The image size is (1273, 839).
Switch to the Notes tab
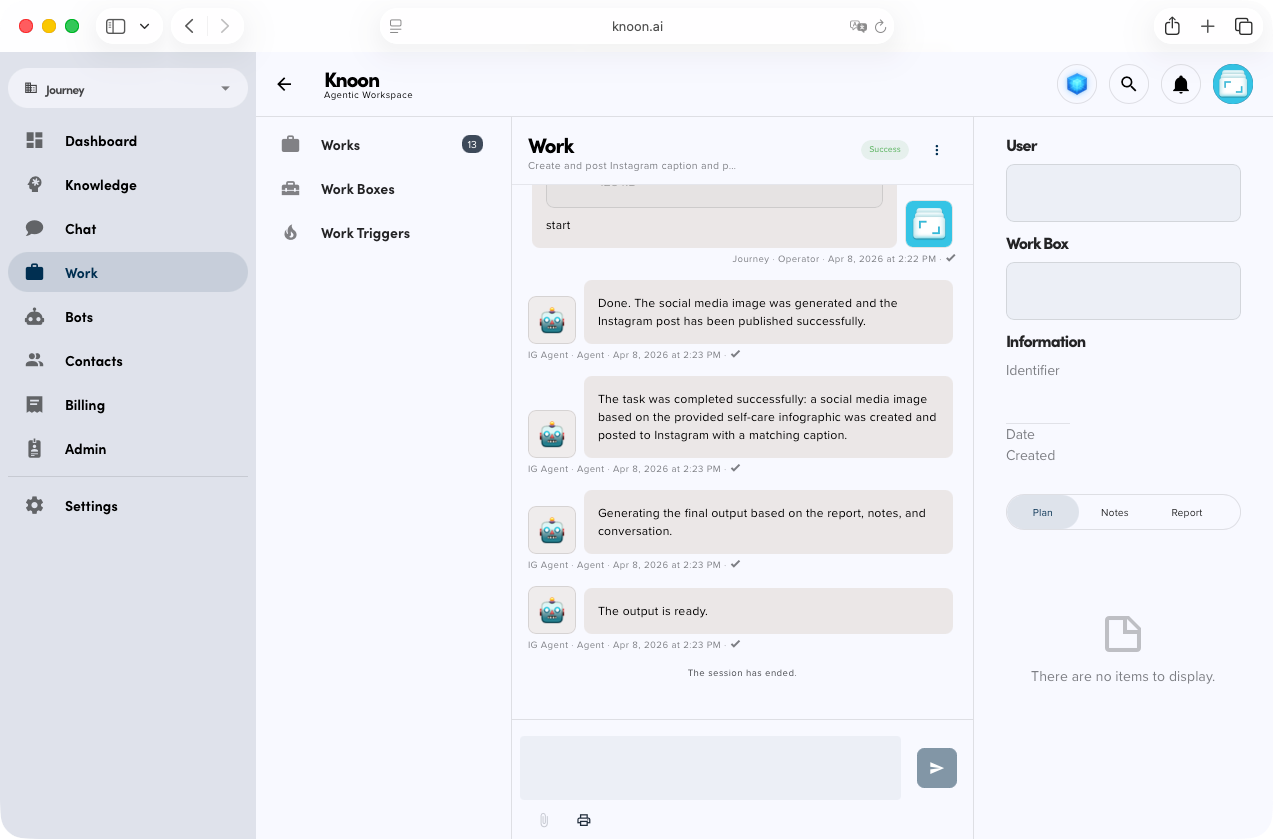1114,512
